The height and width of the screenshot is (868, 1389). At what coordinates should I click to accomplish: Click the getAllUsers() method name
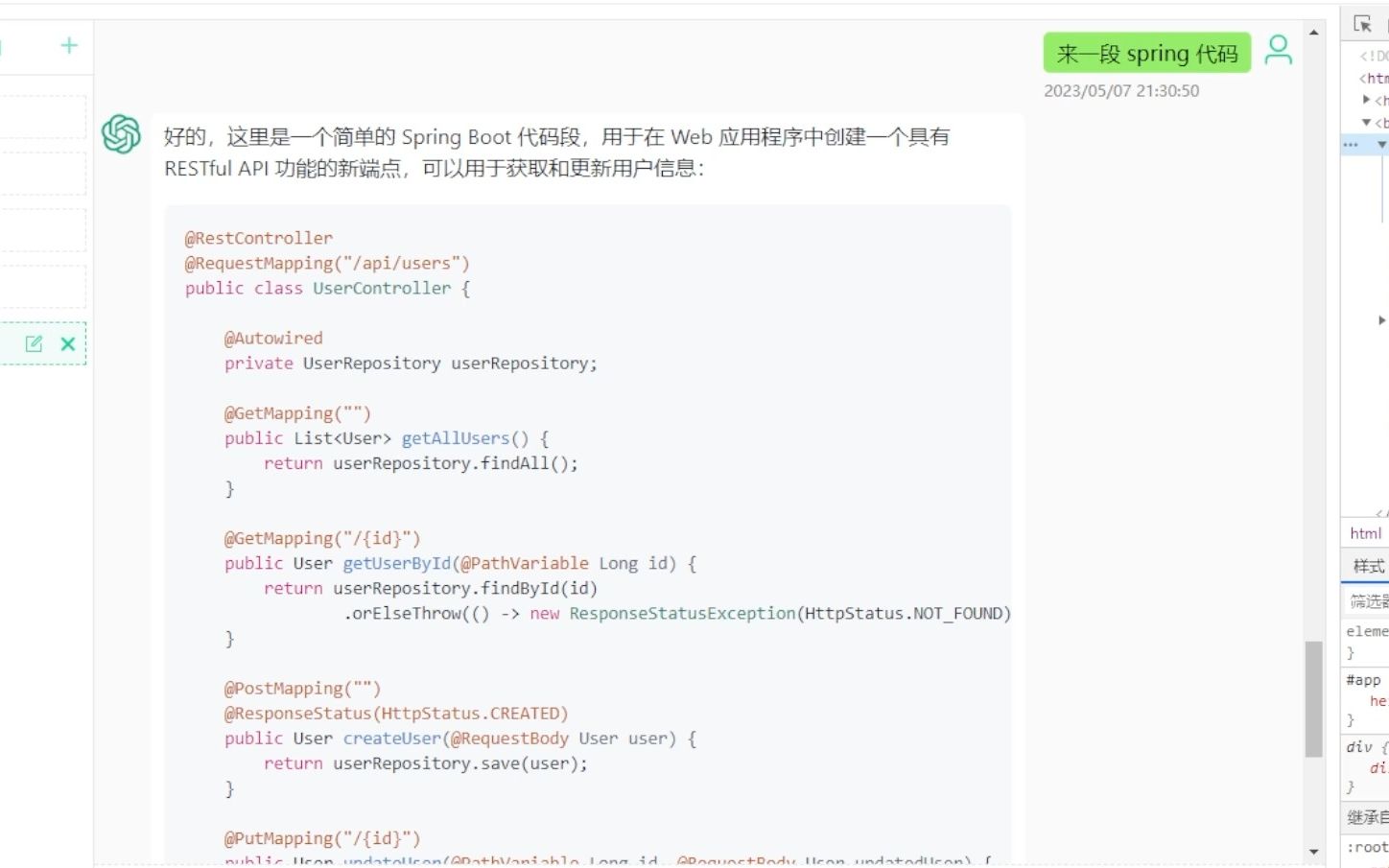pos(455,438)
